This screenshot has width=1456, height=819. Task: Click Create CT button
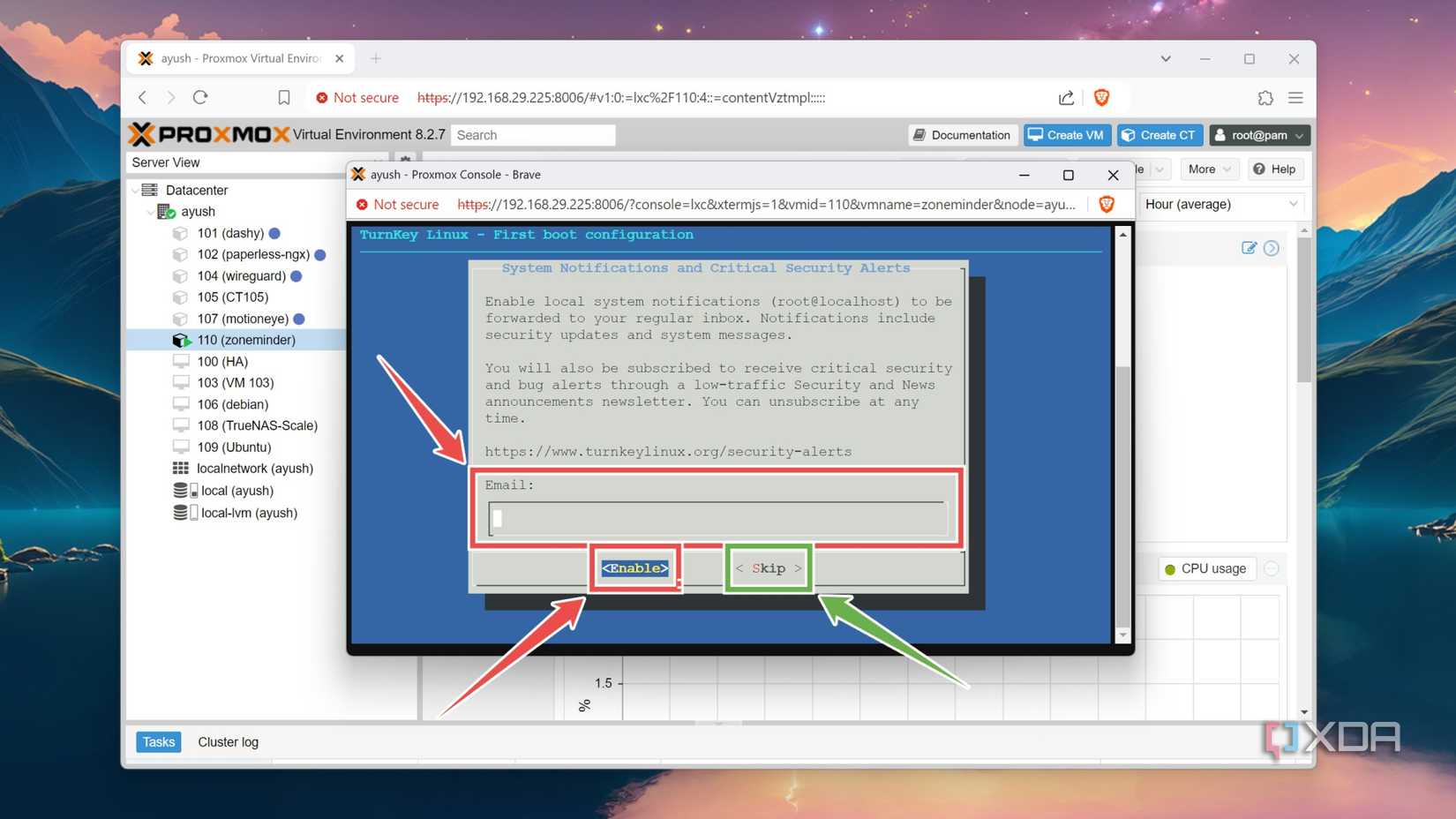pos(1160,135)
